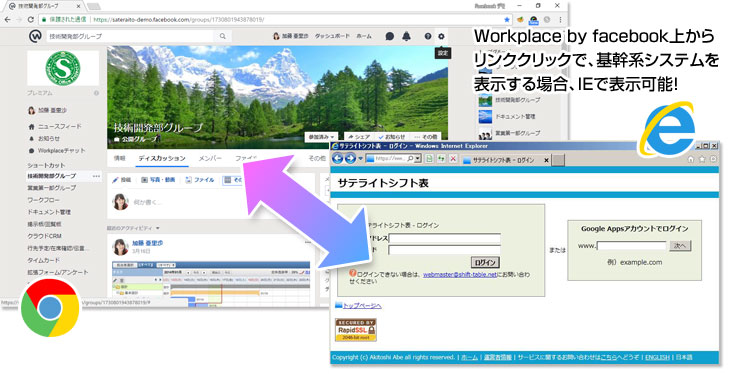Expand the 最近のアクティビティ sort dropdown
Image resolution: width=730 pixels, height=374 pixels.
pos(134,228)
